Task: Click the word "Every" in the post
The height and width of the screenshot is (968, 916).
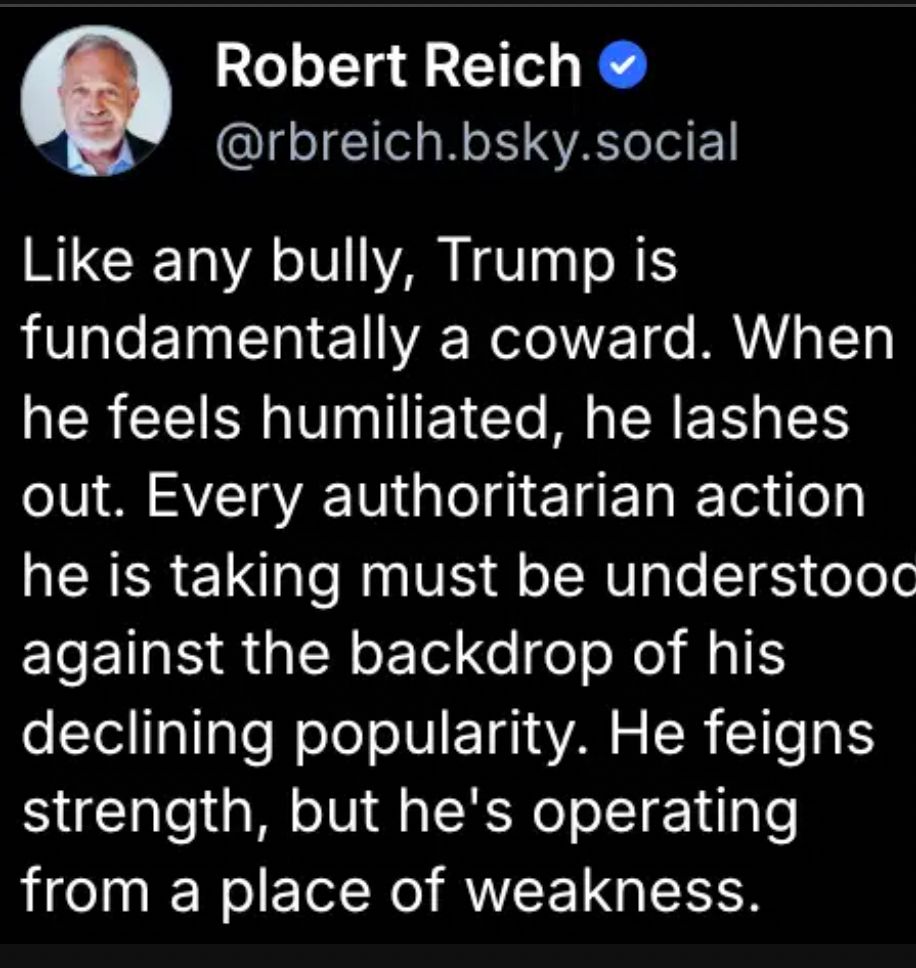Action: point(225,499)
